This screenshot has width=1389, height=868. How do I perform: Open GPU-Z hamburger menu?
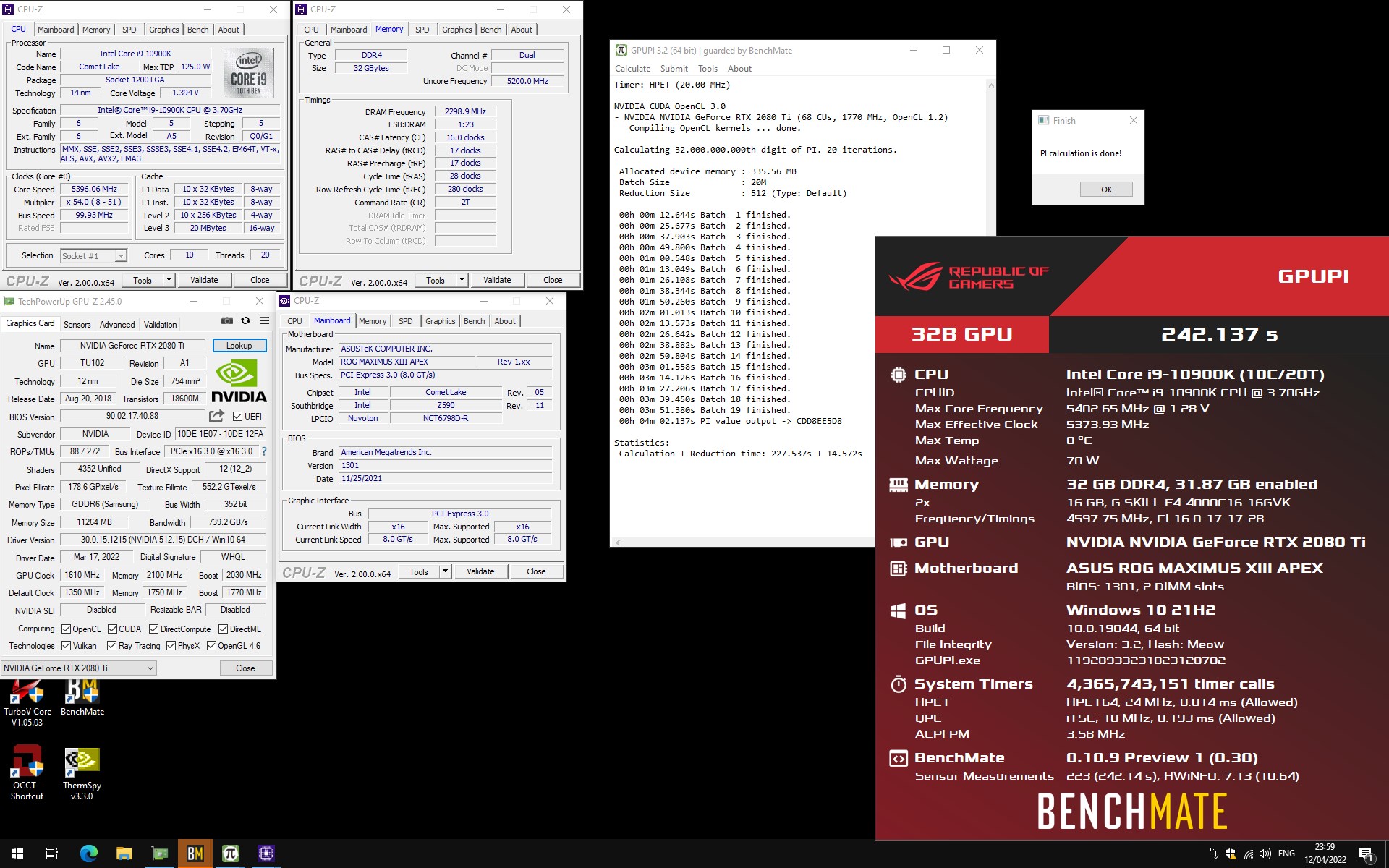click(265, 320)
